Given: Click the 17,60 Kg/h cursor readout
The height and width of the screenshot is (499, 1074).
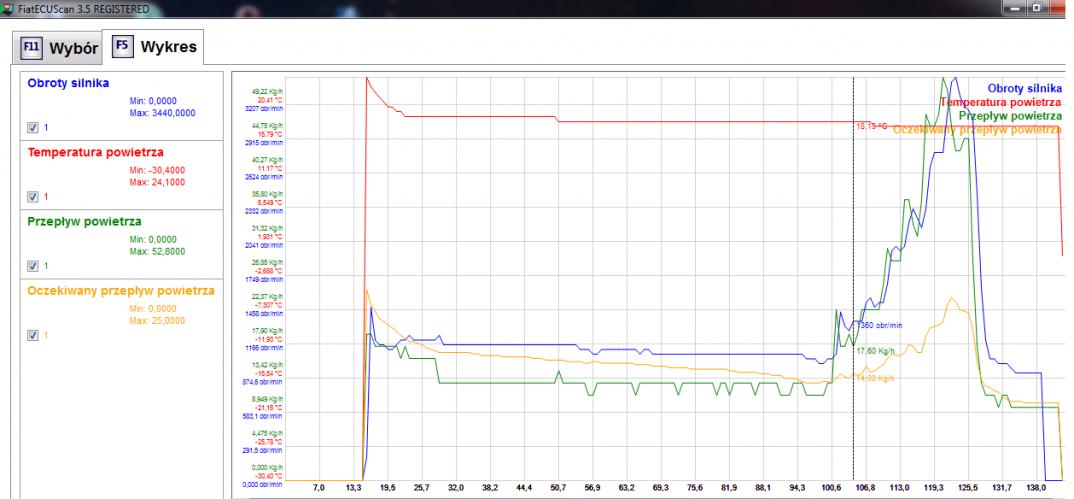Looking at the screenshot, I should [875, 350].
